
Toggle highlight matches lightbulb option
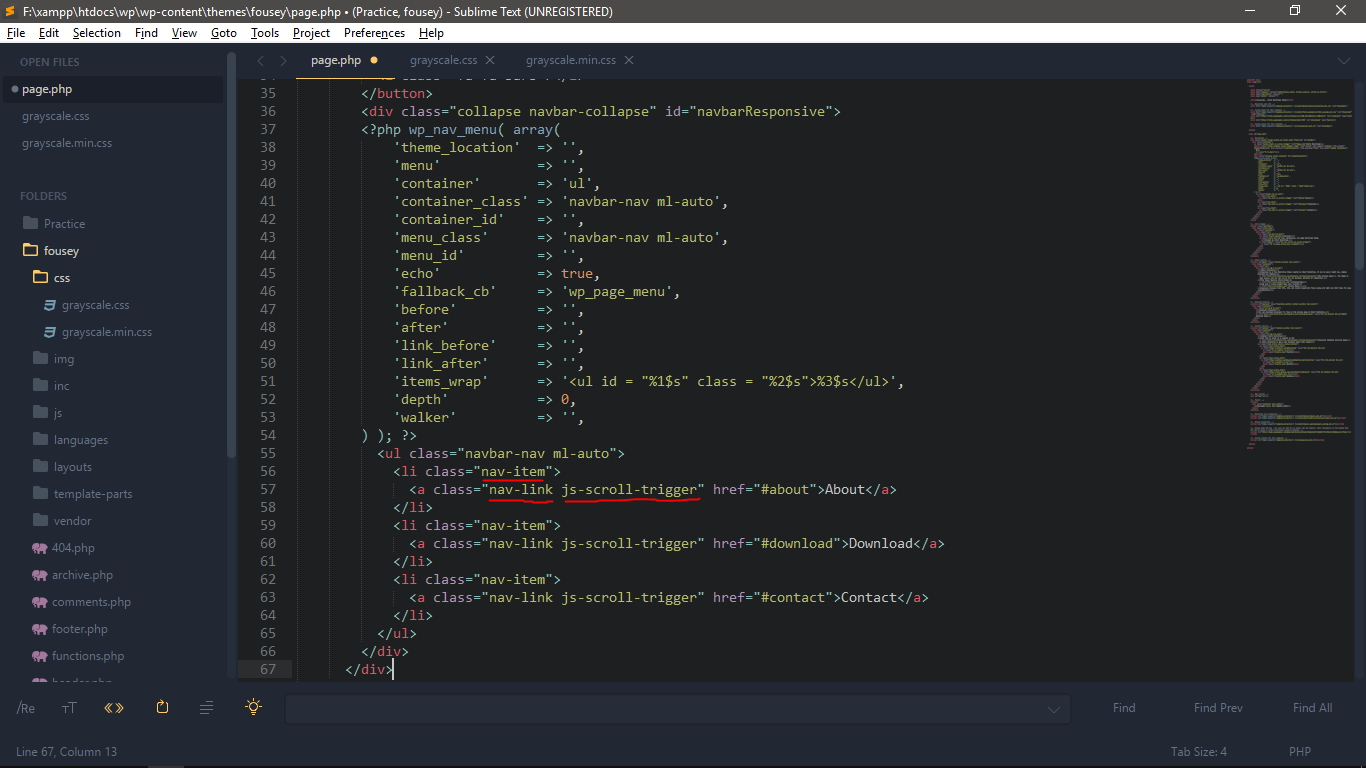[x=254, y=707]
